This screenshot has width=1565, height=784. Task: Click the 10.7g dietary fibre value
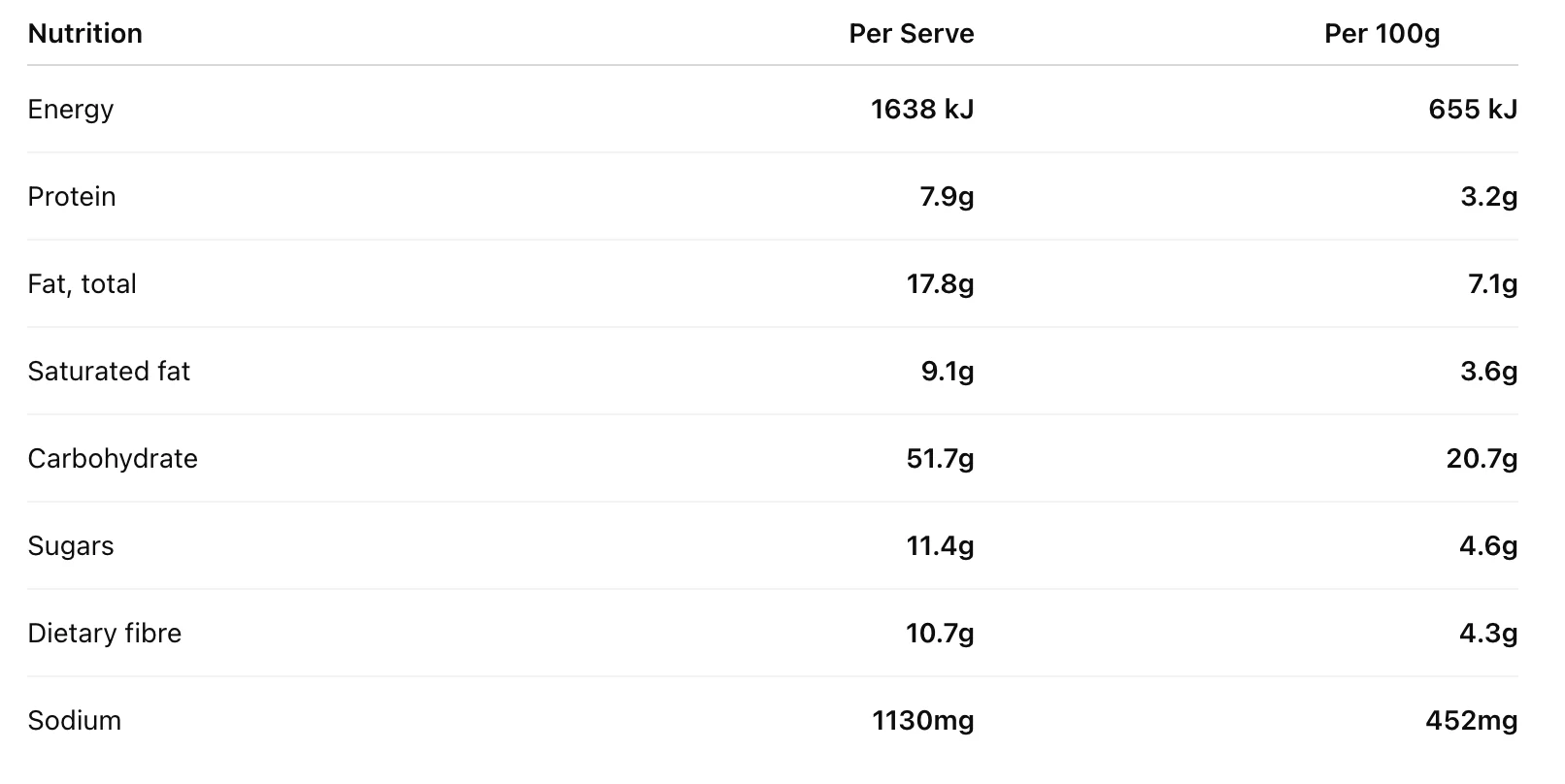[x=940, y=634]
